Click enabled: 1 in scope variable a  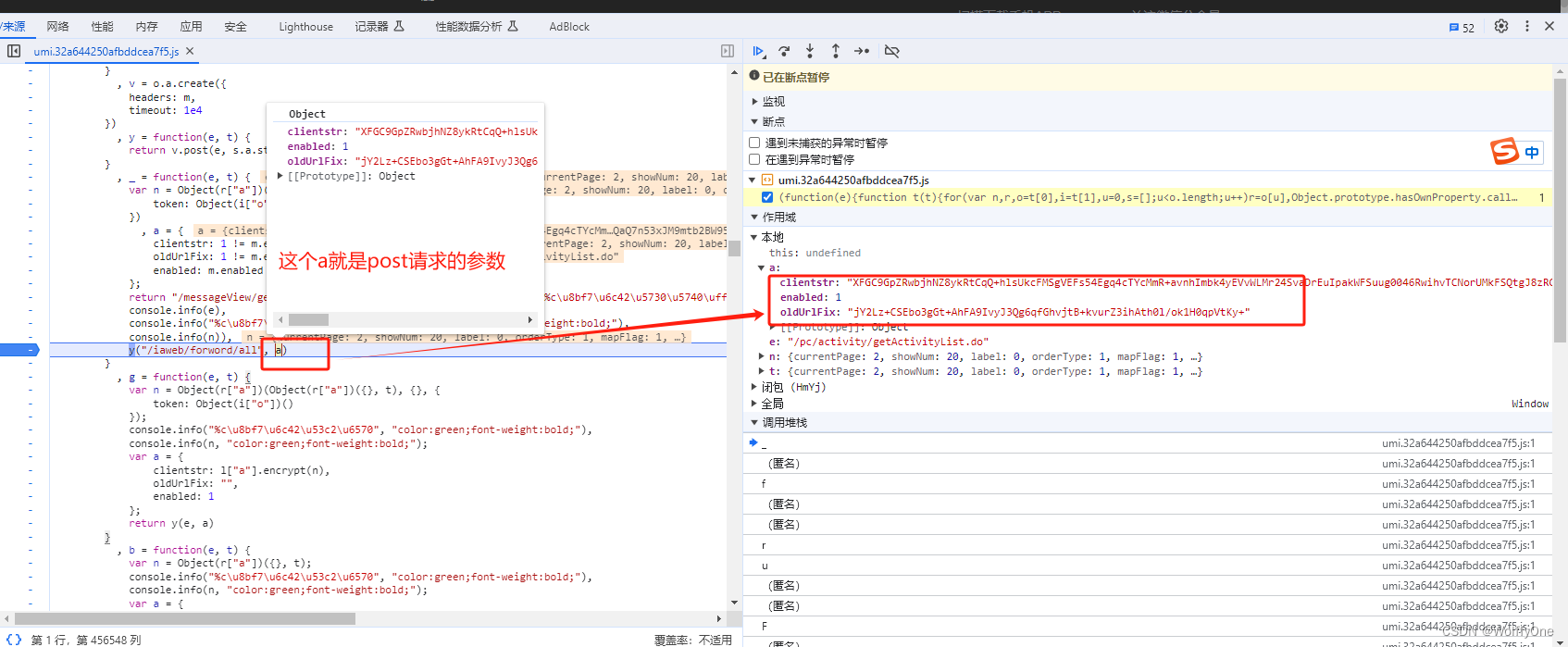coord(811,297)
